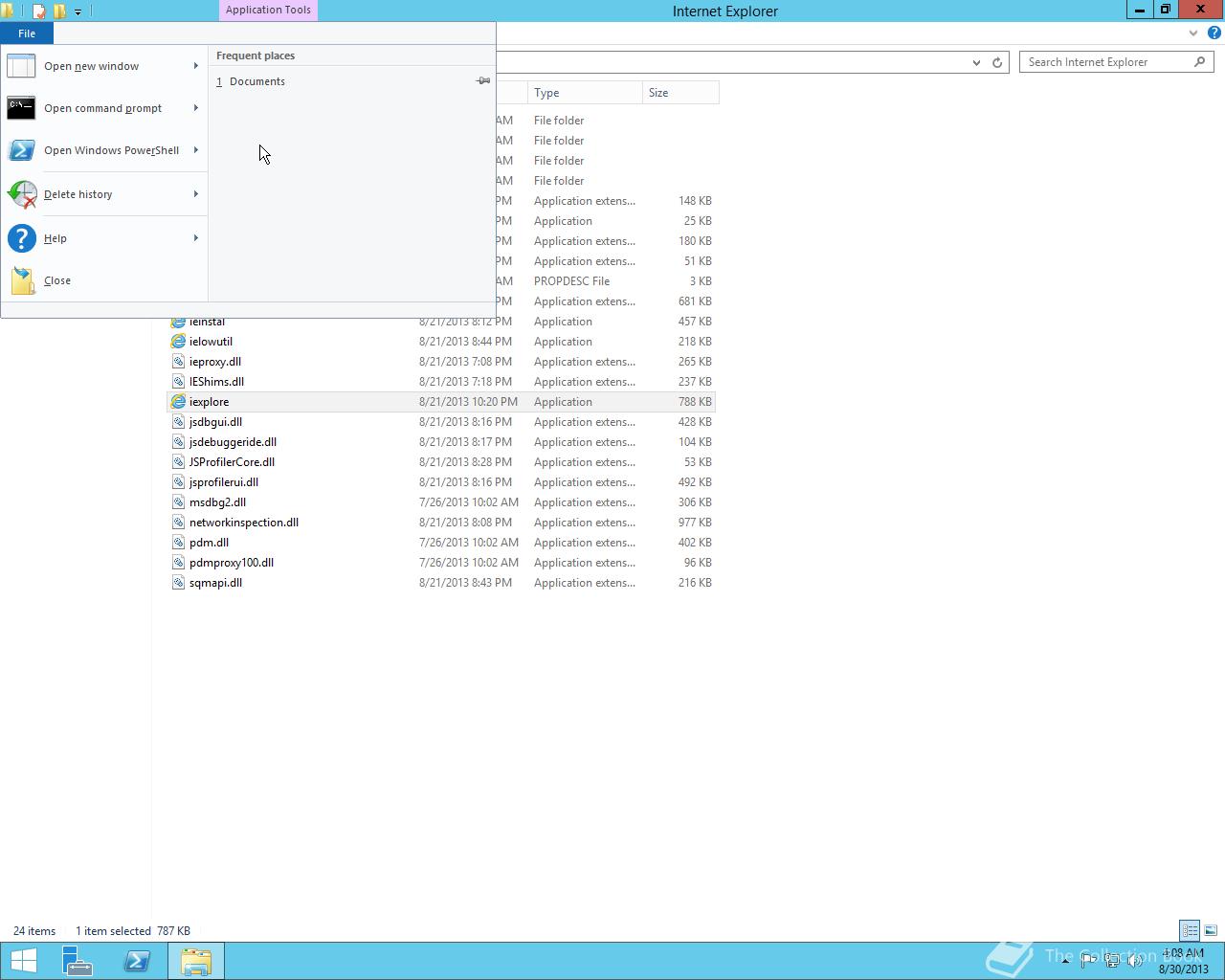Expand the Help submenu arrow
Image resolution: width=1225 pixels, height=980 pixels.
(196, 238)
